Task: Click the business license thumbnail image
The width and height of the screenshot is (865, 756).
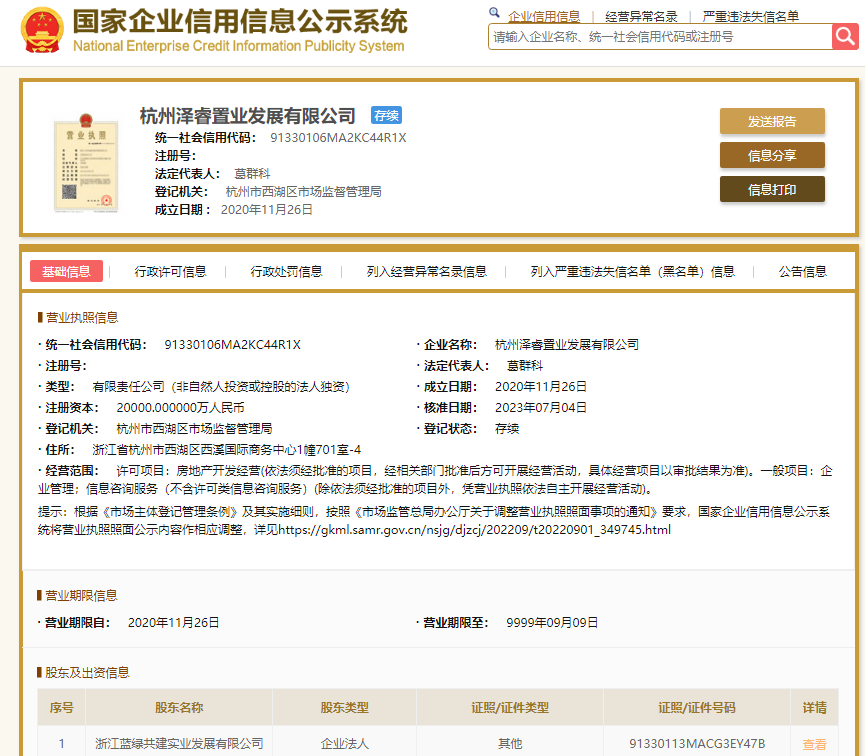Action: (86, 164)
